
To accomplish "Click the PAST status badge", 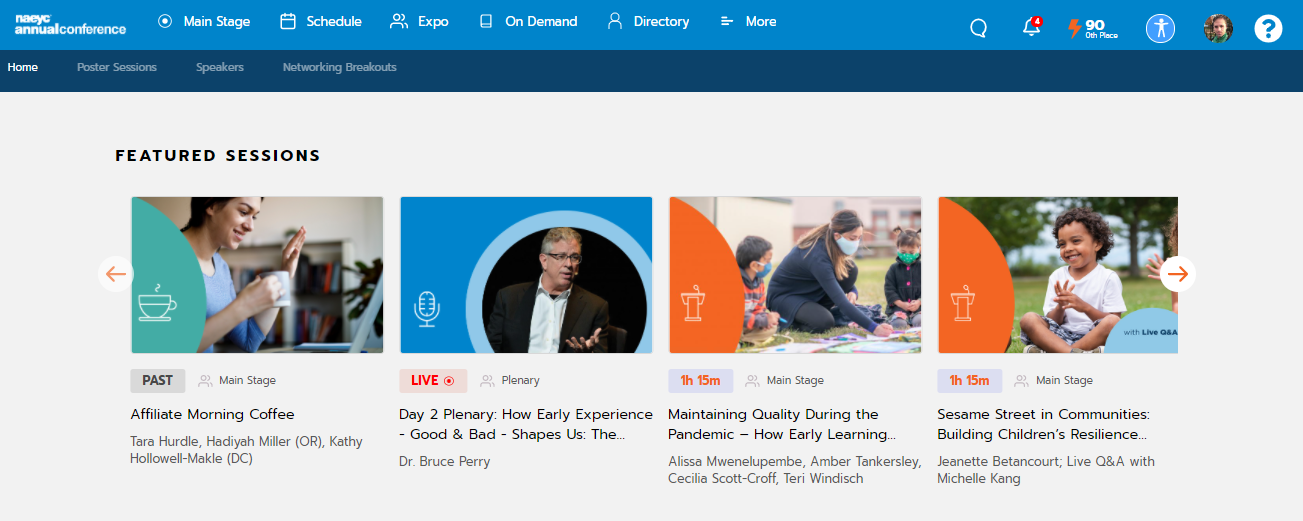I will coord(157,380).
